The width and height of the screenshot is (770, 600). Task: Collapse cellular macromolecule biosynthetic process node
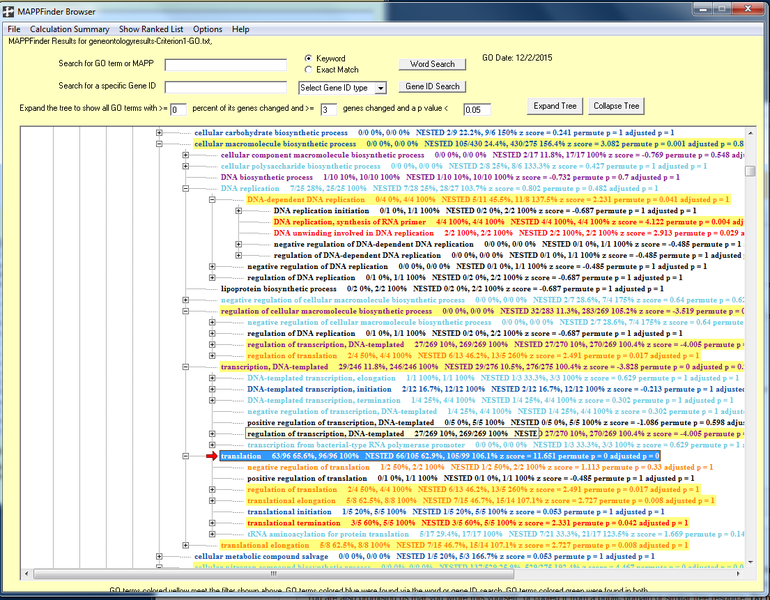159,144
